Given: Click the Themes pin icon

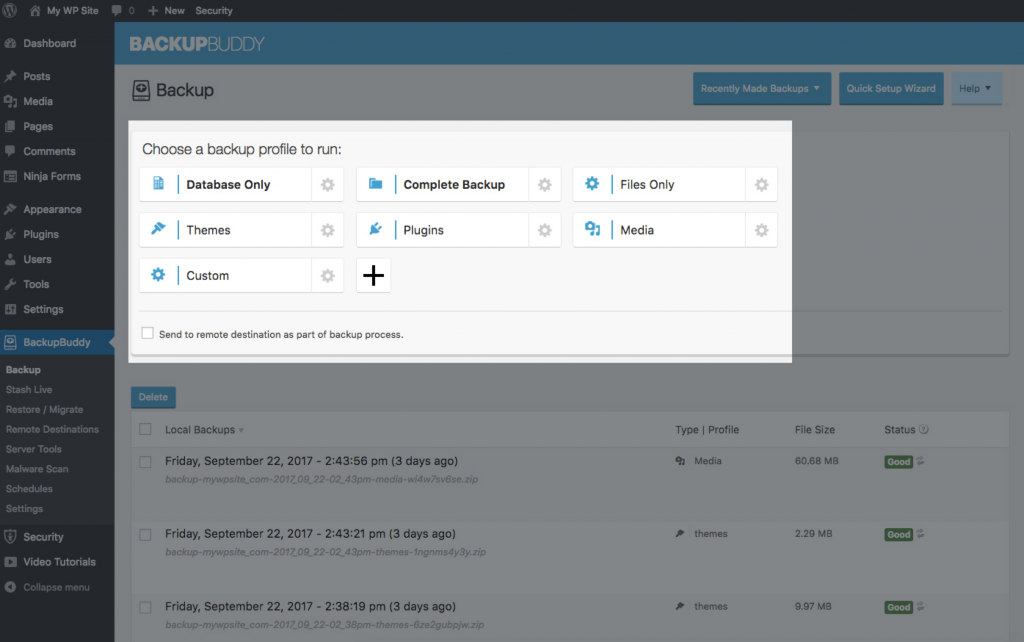Looking at the screenshot, I should tap(159, 229).
